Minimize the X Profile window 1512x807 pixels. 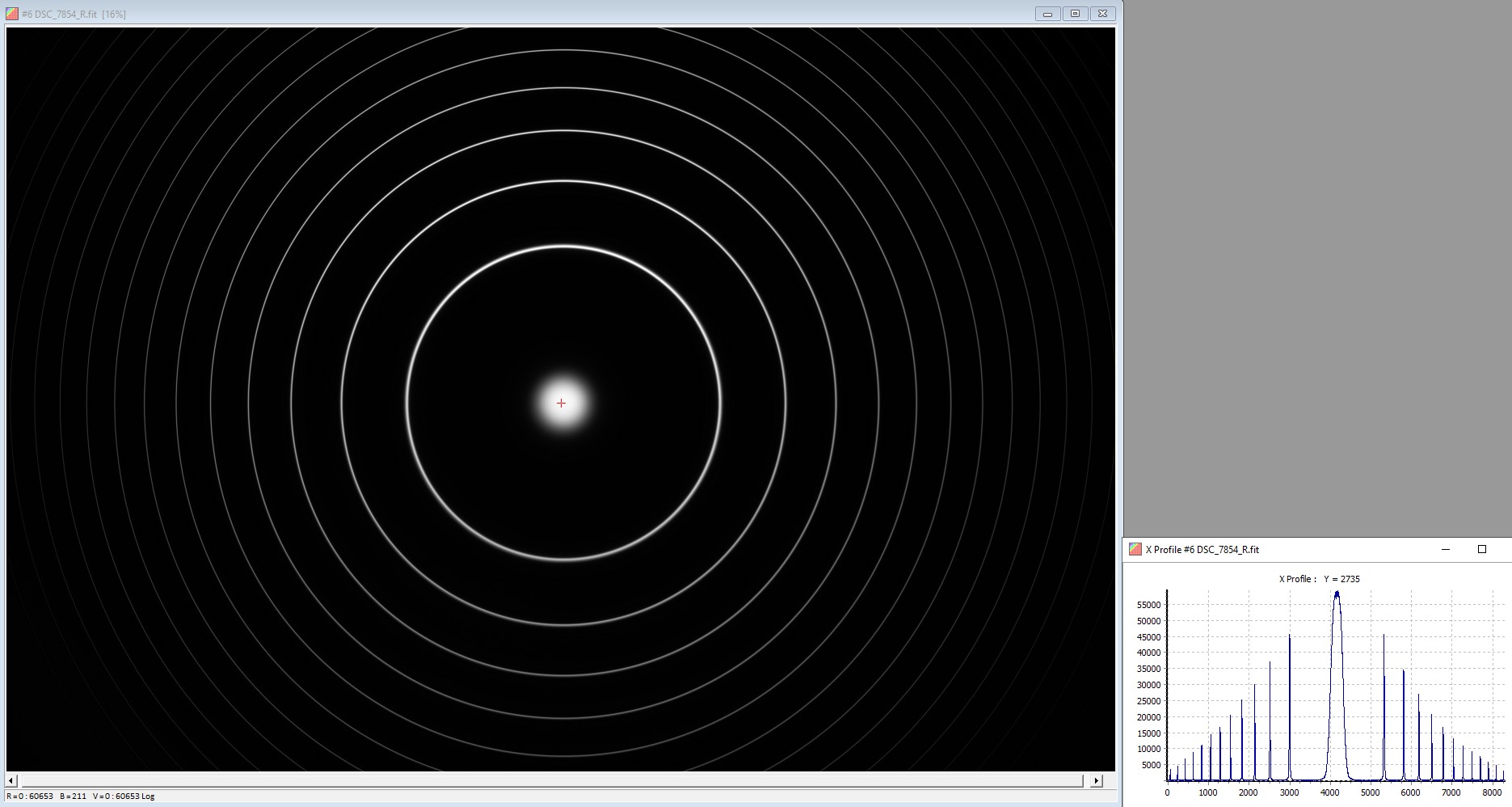coord(1446,549)
